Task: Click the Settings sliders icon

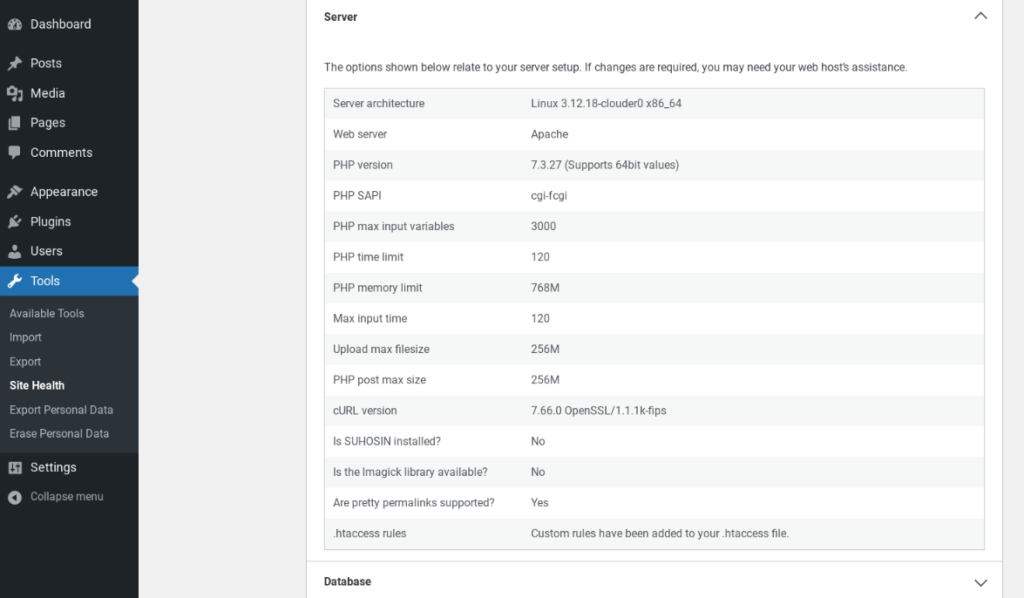Action: coord(15,467)
